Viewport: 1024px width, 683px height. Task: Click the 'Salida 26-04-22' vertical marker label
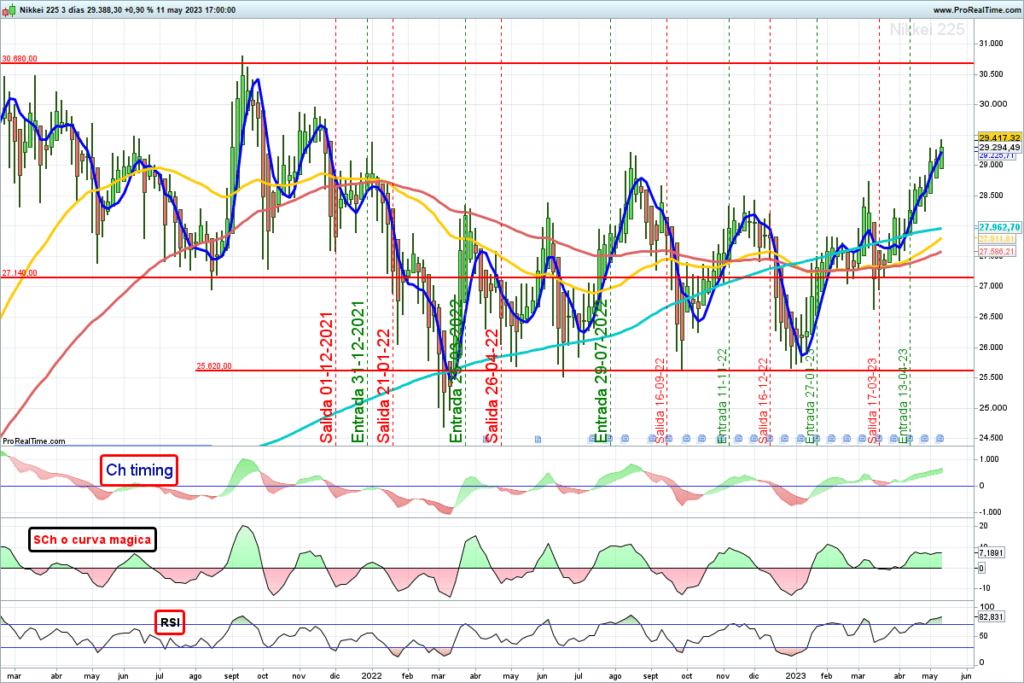(492, 385)
